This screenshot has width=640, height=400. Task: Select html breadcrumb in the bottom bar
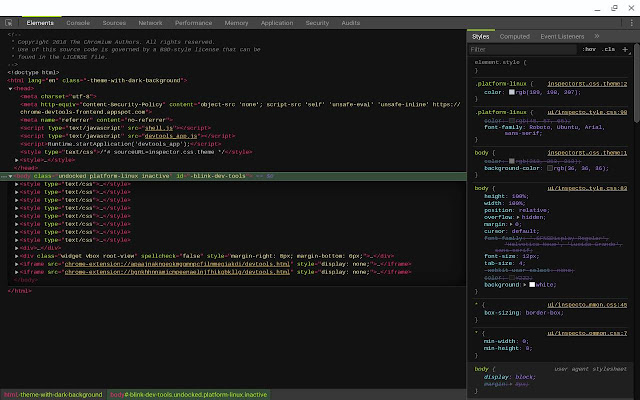pos(52,395)
